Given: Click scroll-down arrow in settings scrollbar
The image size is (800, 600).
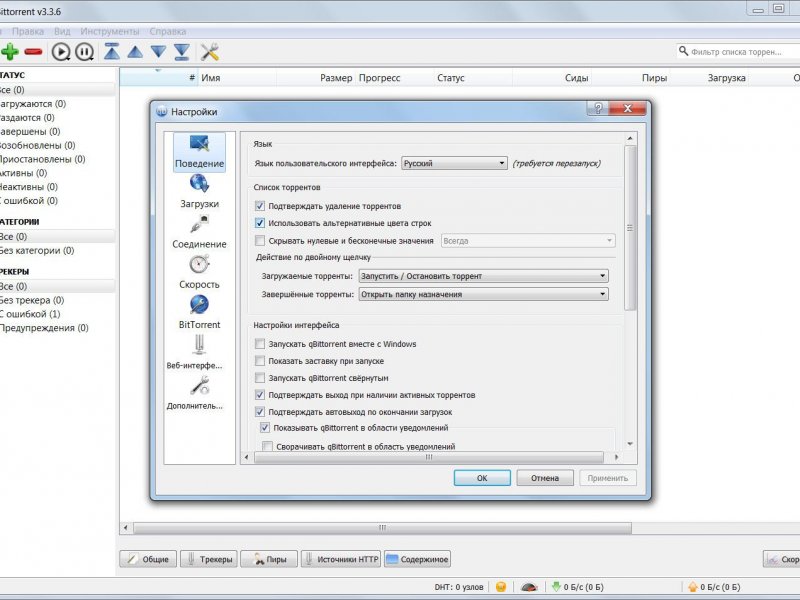Looking at the screenshot, I should click(630, 444).
